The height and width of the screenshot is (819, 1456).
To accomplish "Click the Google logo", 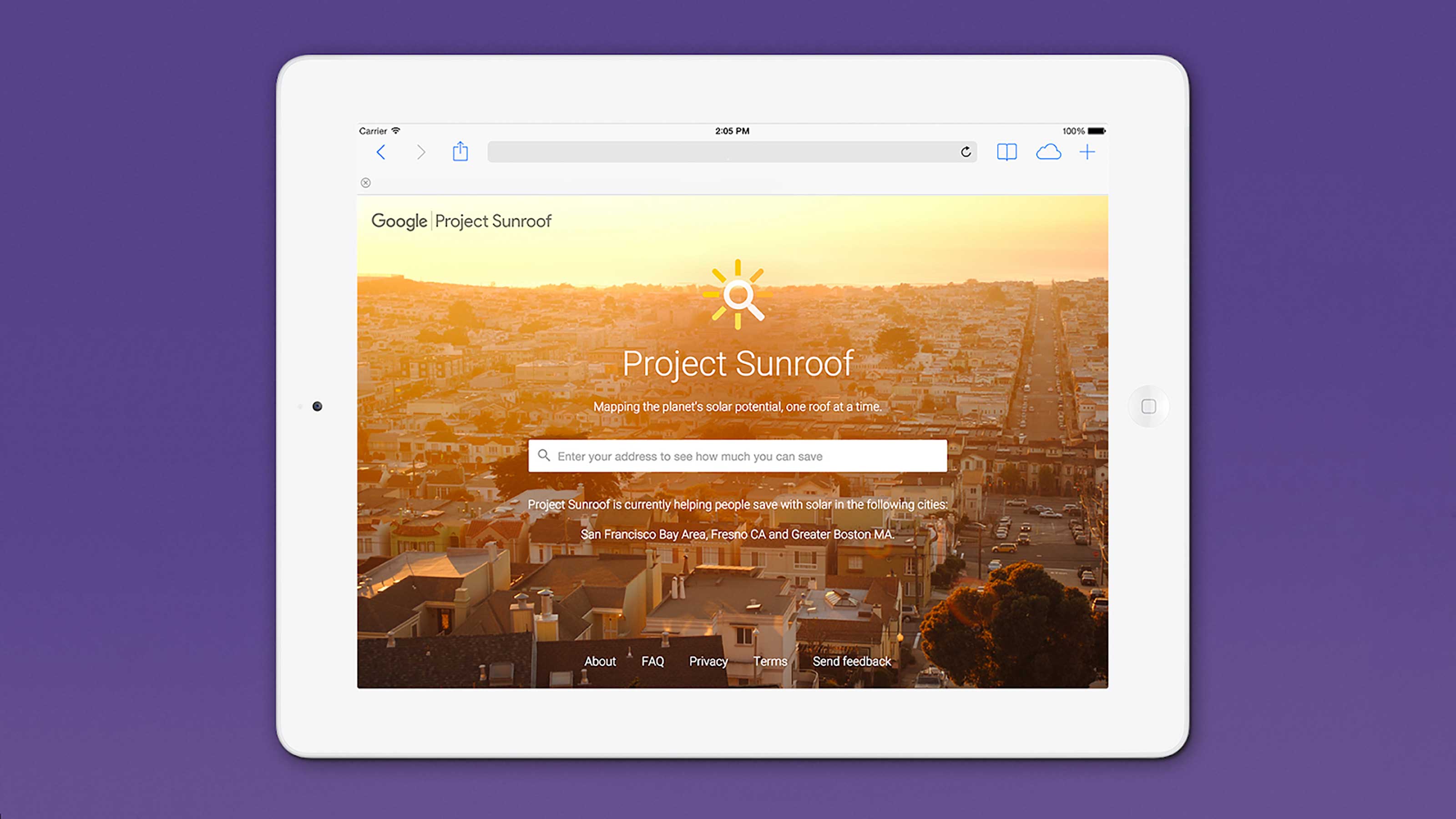I will [x=399, y=221].
